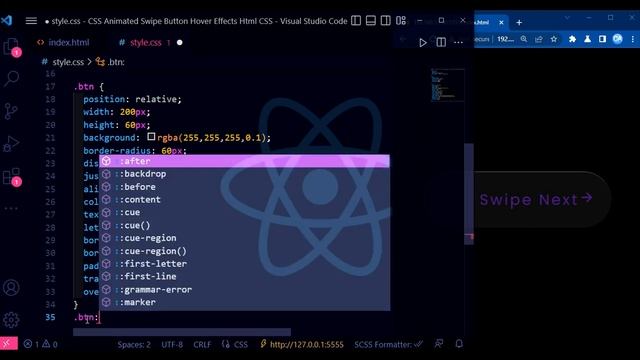
Task: Open feedback icon in status bar
Action: pyautogui.click(x=439, y=344)
